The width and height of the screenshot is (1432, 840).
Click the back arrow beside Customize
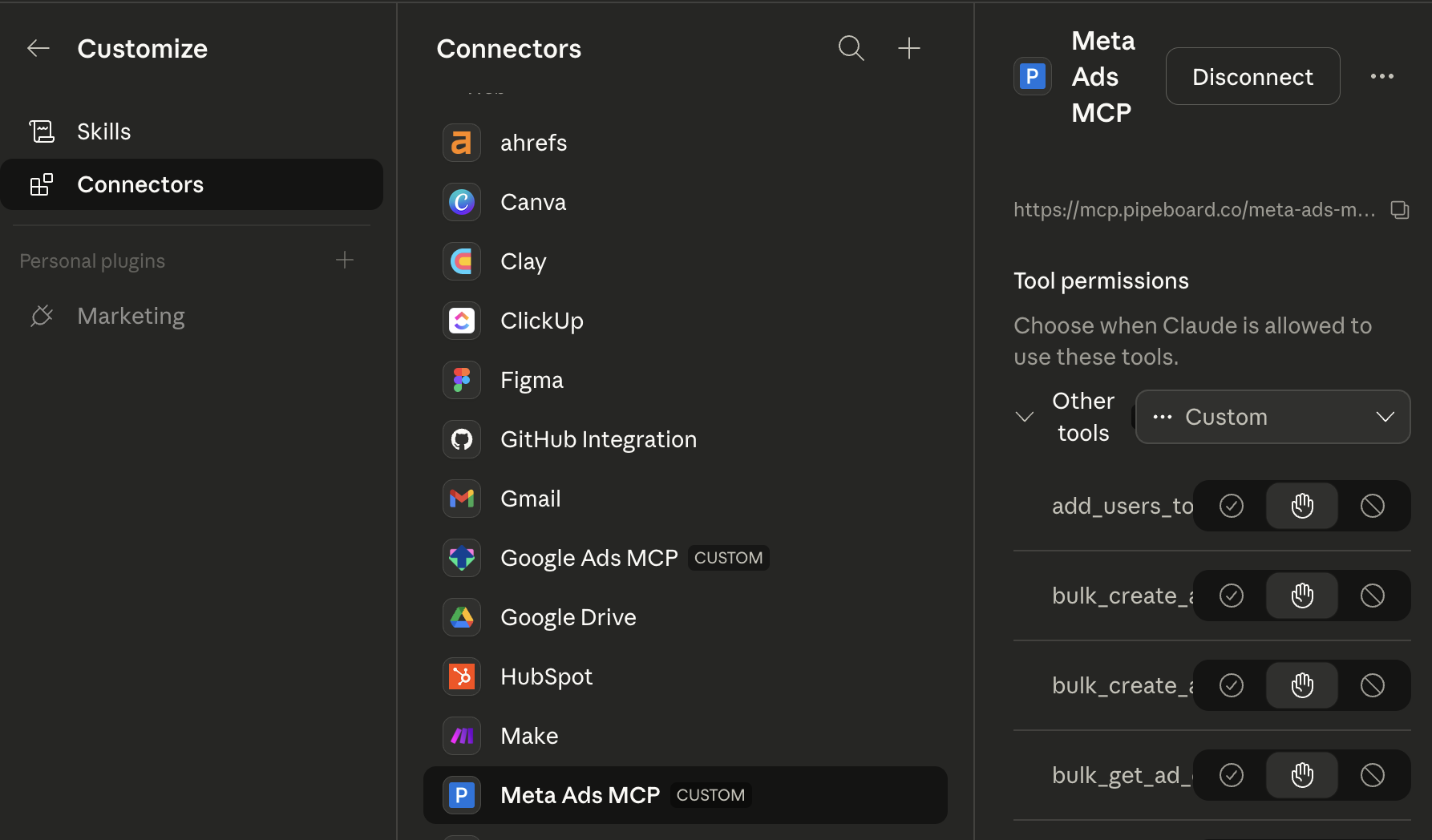[38, 49]
